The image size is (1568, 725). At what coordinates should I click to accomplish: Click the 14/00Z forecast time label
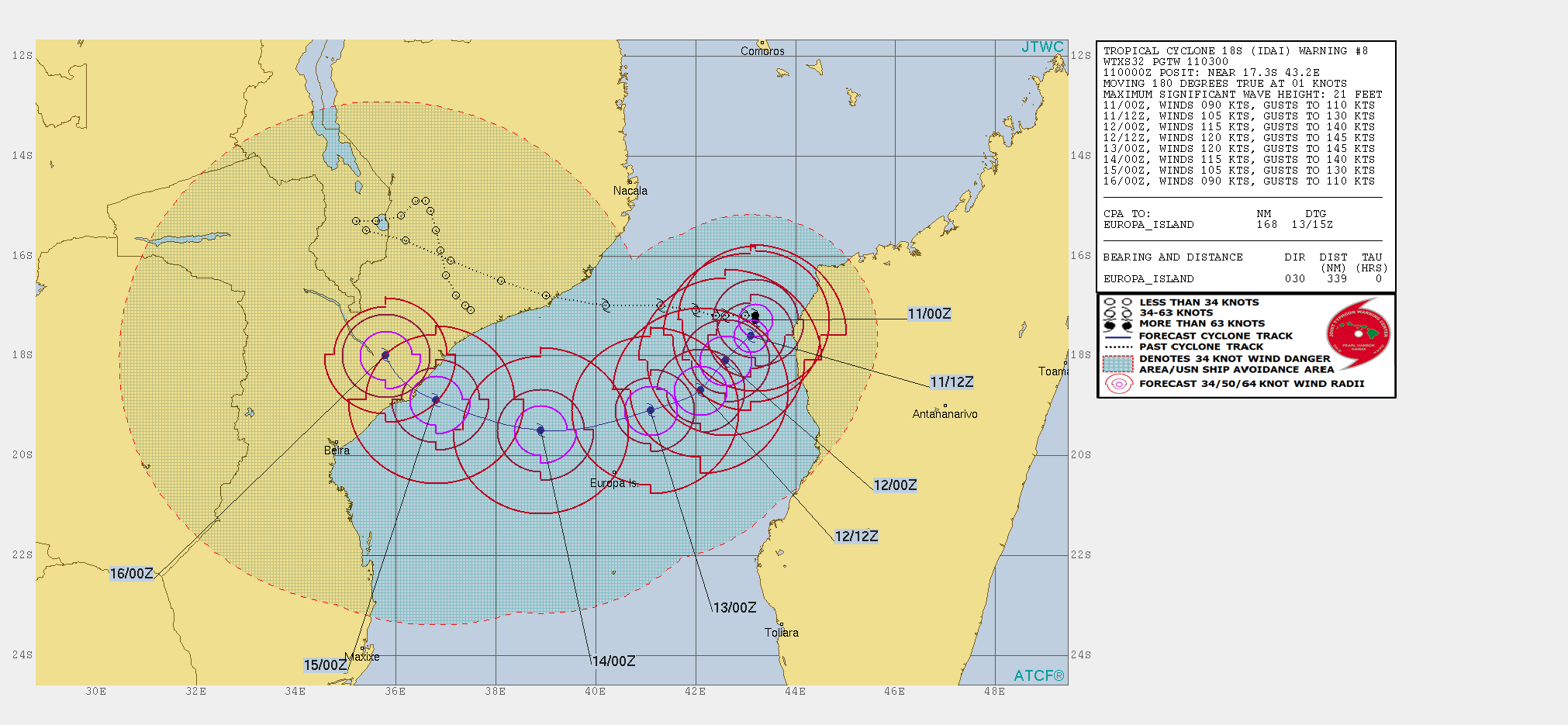(x=613, y=661)
